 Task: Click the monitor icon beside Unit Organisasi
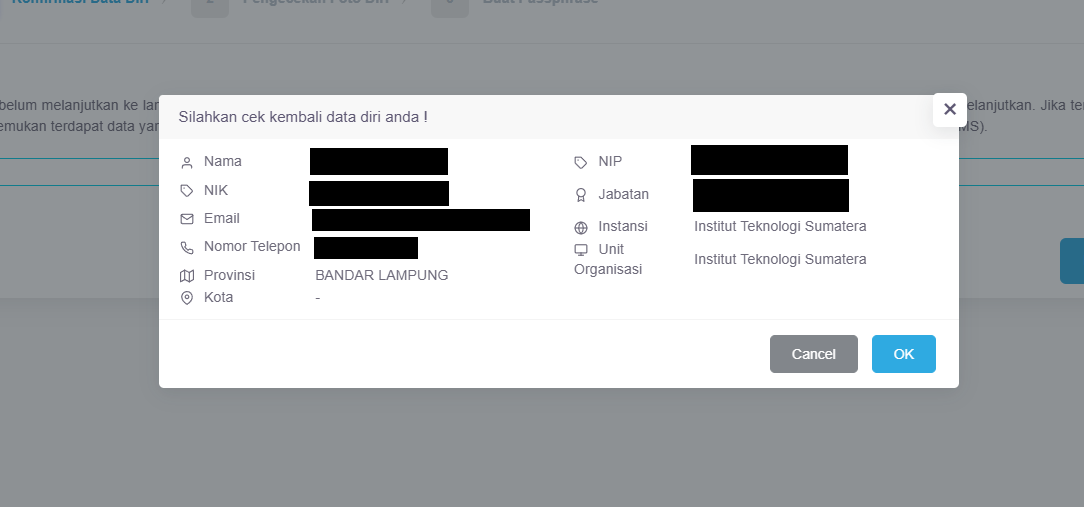(x=581, y=250)
